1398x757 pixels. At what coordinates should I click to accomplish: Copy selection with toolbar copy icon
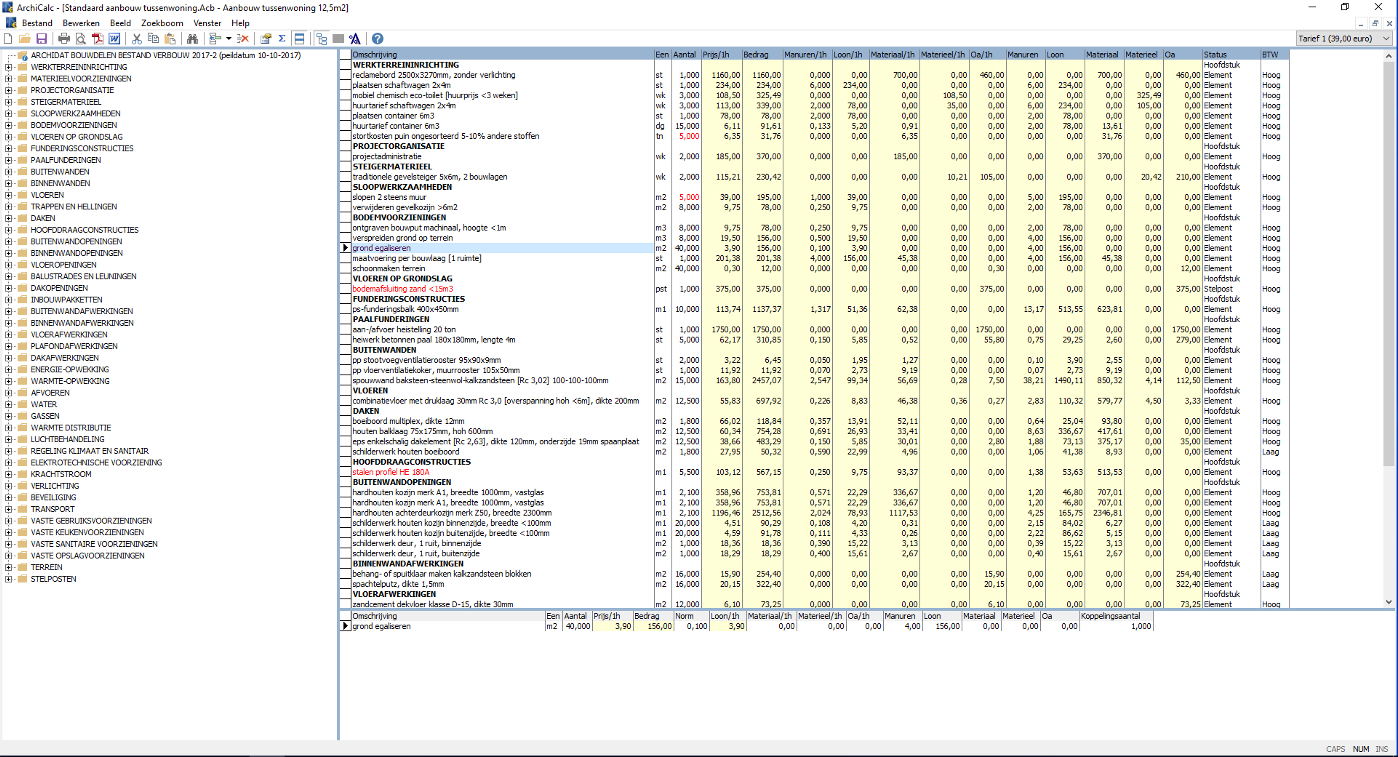[x=153, y=38]
